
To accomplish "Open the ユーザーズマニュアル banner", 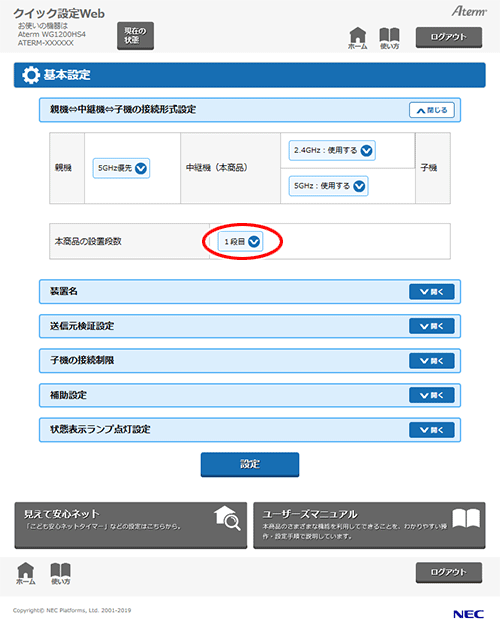I will [x=369, y=525].
